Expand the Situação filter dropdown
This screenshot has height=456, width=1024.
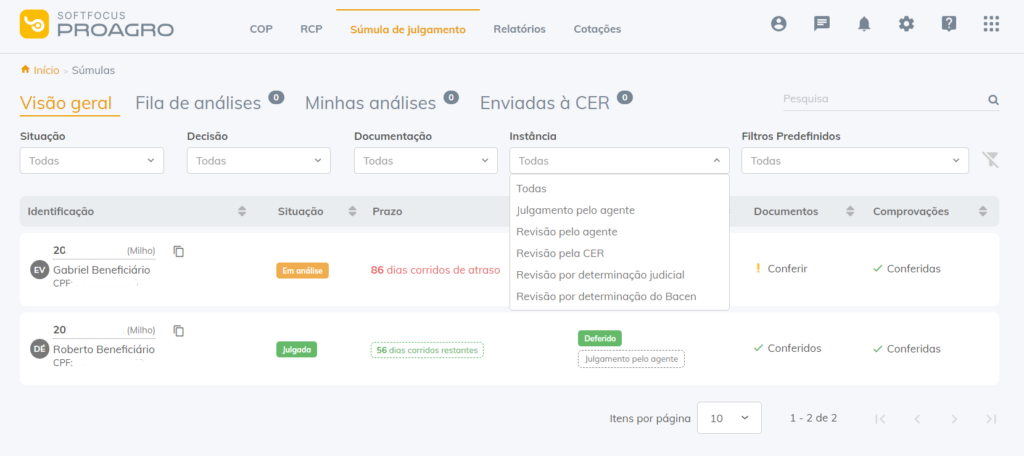point(92,161)
